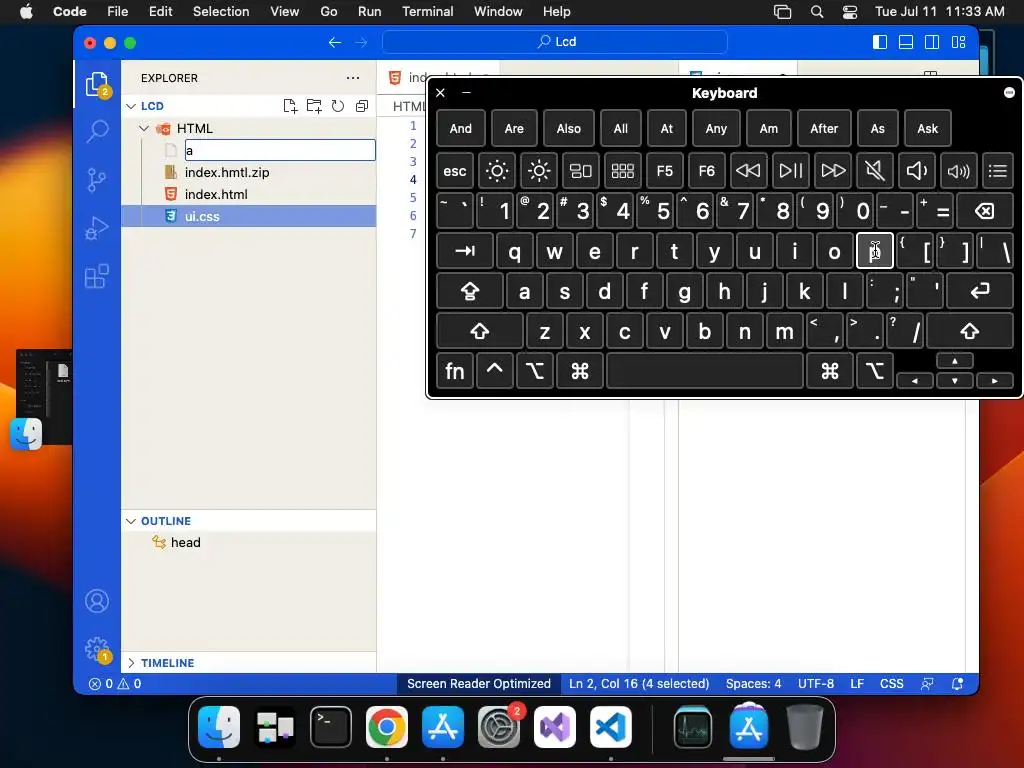Click the esc key

pos(455,171)
